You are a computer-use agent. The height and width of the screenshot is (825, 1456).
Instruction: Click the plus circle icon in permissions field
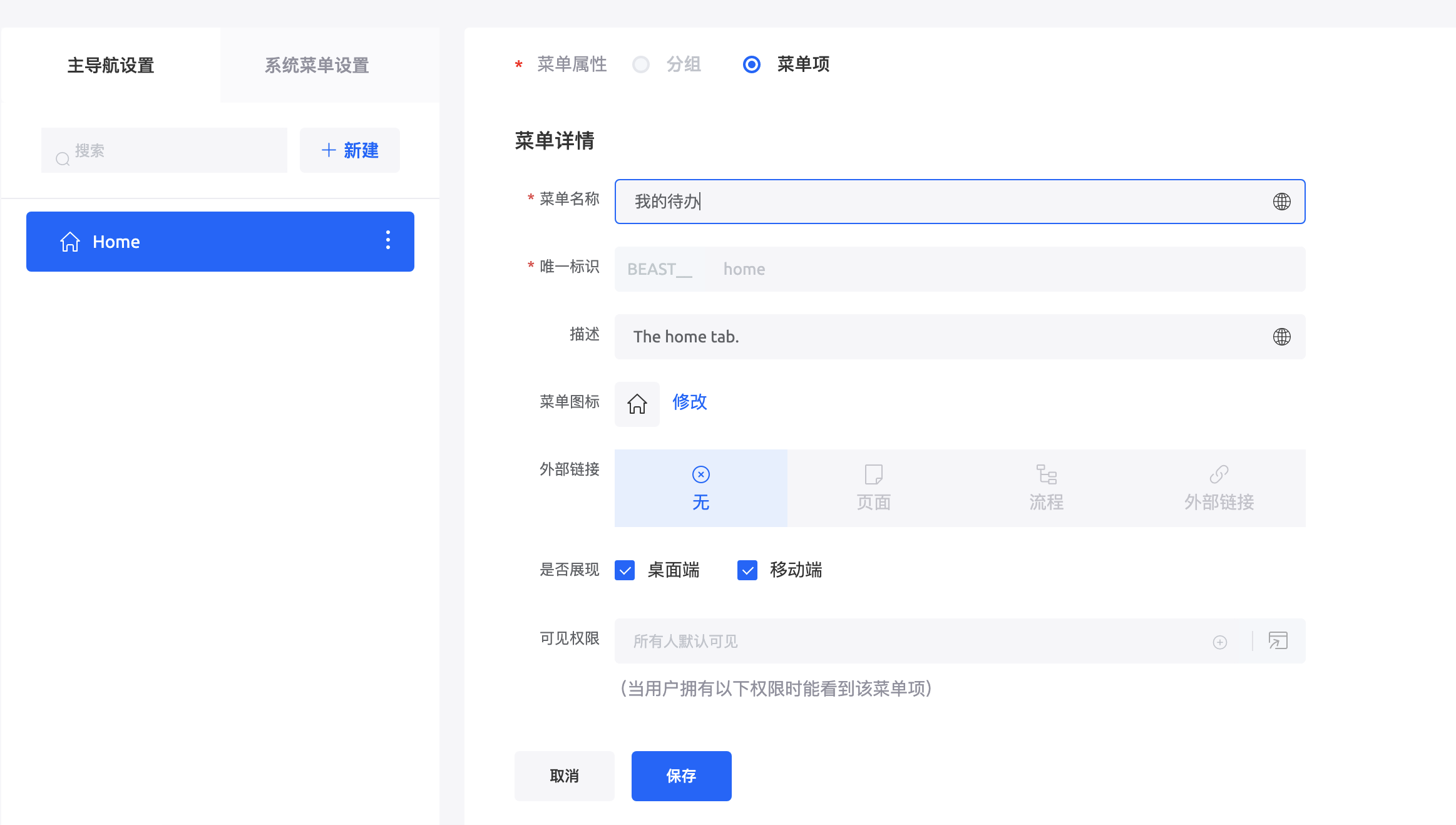[x=1219, y=642]
